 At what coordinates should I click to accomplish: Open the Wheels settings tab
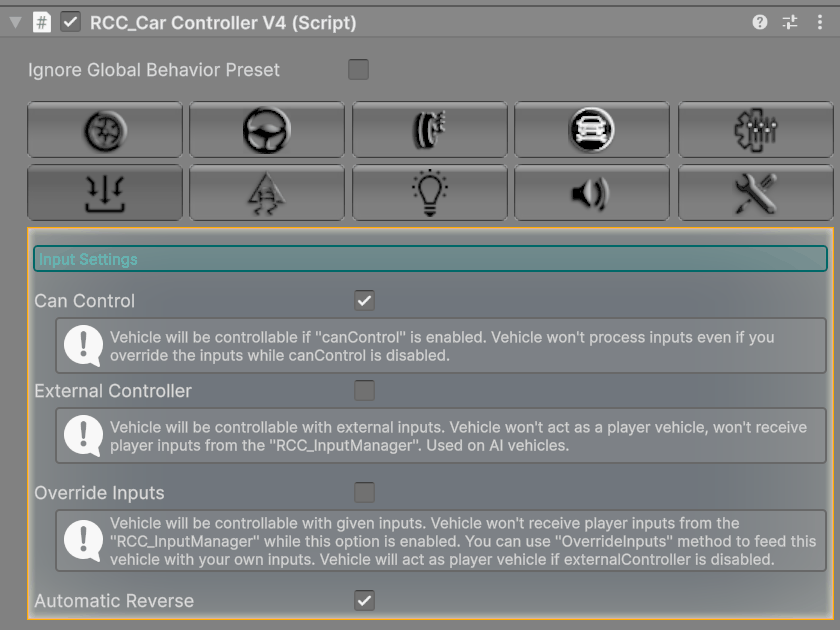point(105,130)
